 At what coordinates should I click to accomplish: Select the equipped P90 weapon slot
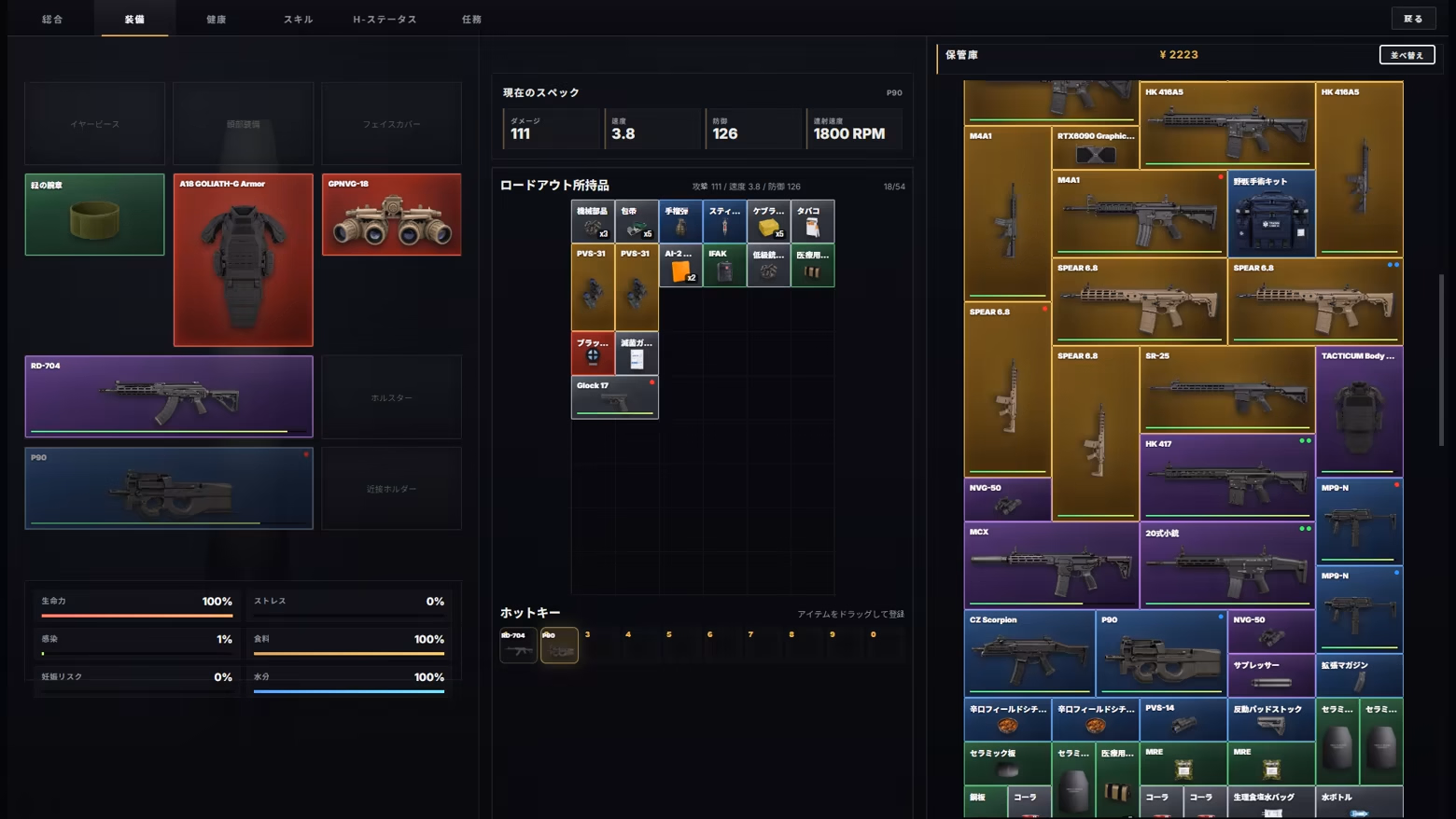[169, 488]
